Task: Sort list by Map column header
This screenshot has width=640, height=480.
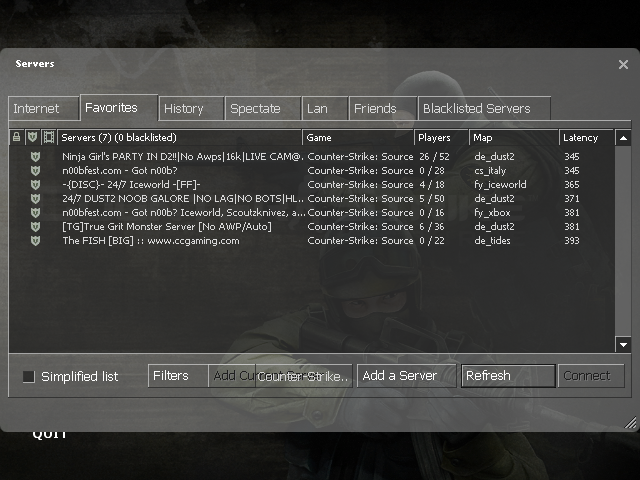Action: (x=514, y=138)
